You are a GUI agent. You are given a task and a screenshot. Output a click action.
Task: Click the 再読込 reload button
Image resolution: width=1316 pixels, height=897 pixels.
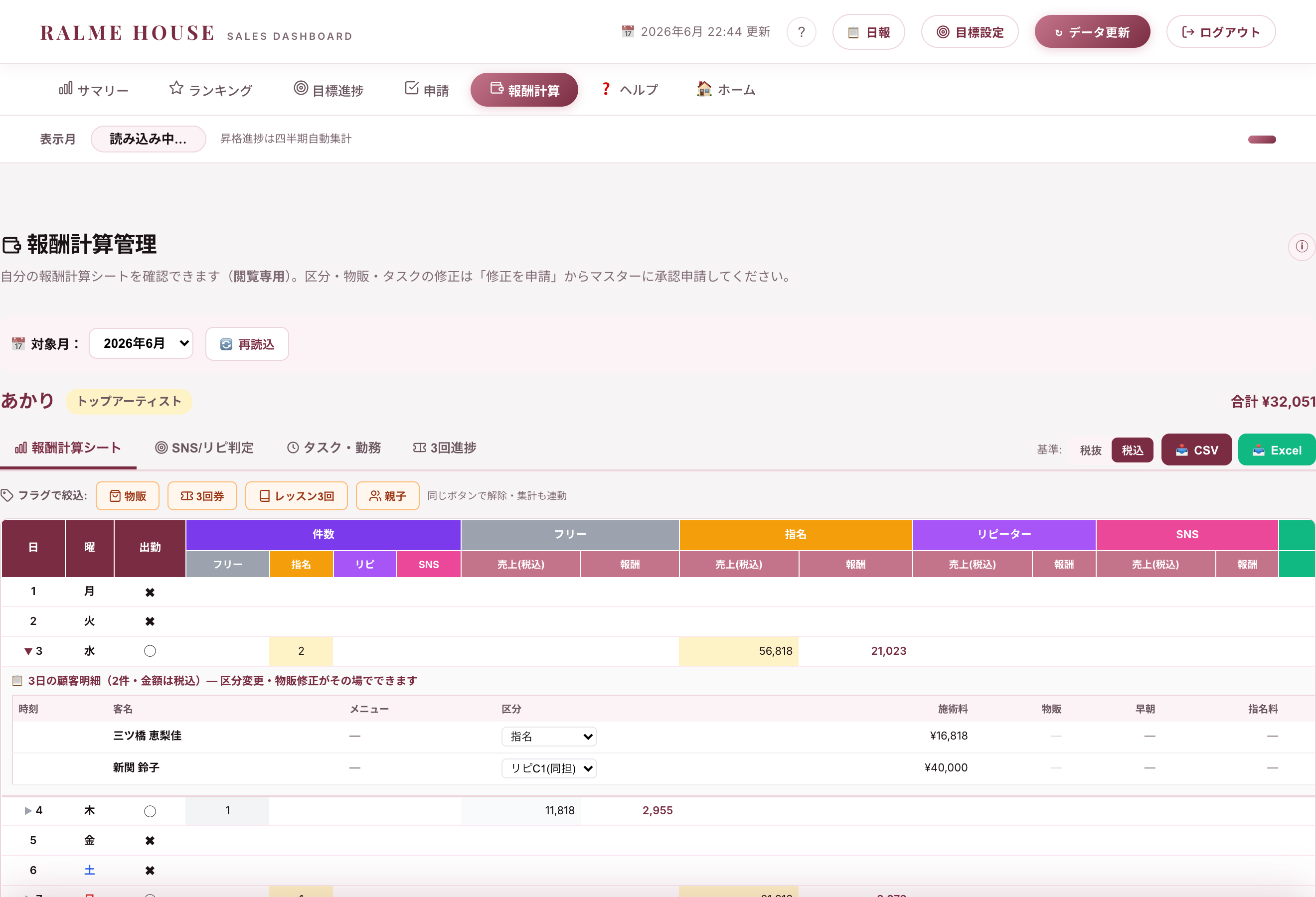tap(247, 344)
